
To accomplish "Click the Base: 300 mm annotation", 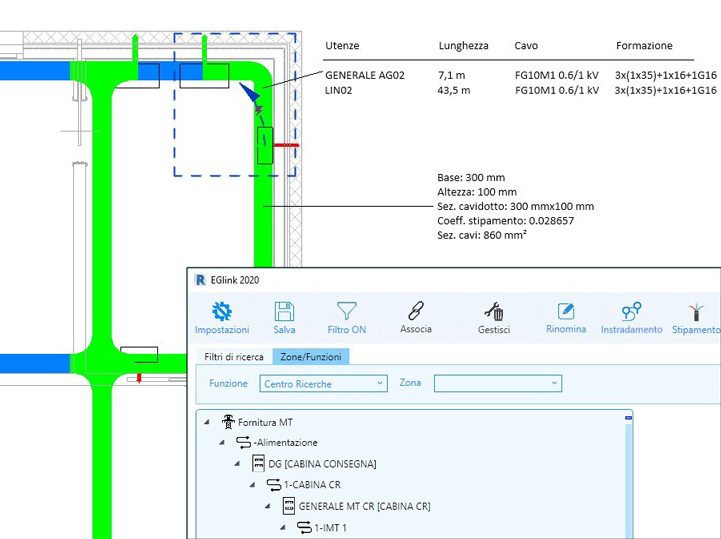I will [471, 178].
